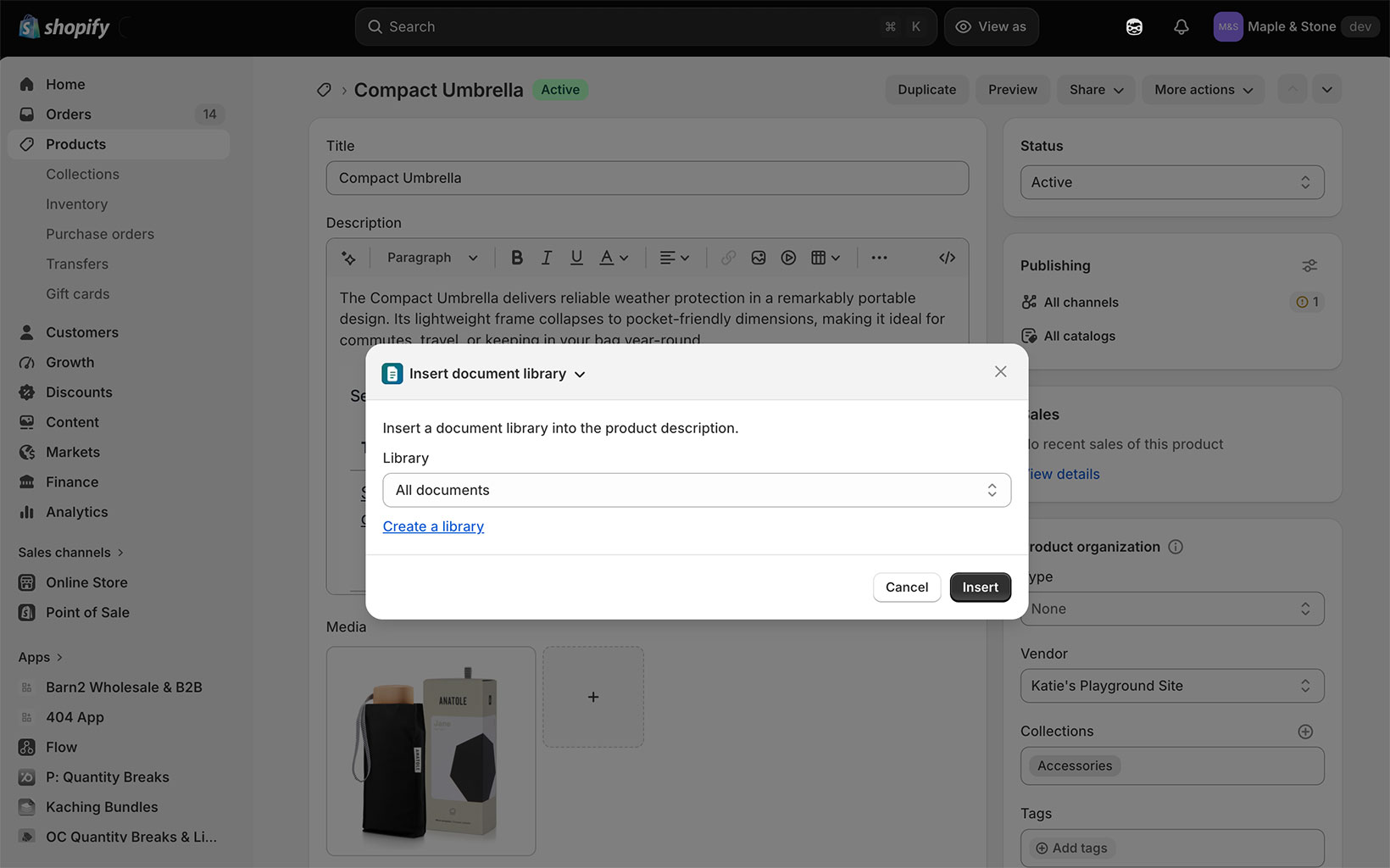Image resolution: width=1390 pixels, height=868 pixels.
Task: Click the products tag breadcrumb icon
Action: [x=324, y=90]
